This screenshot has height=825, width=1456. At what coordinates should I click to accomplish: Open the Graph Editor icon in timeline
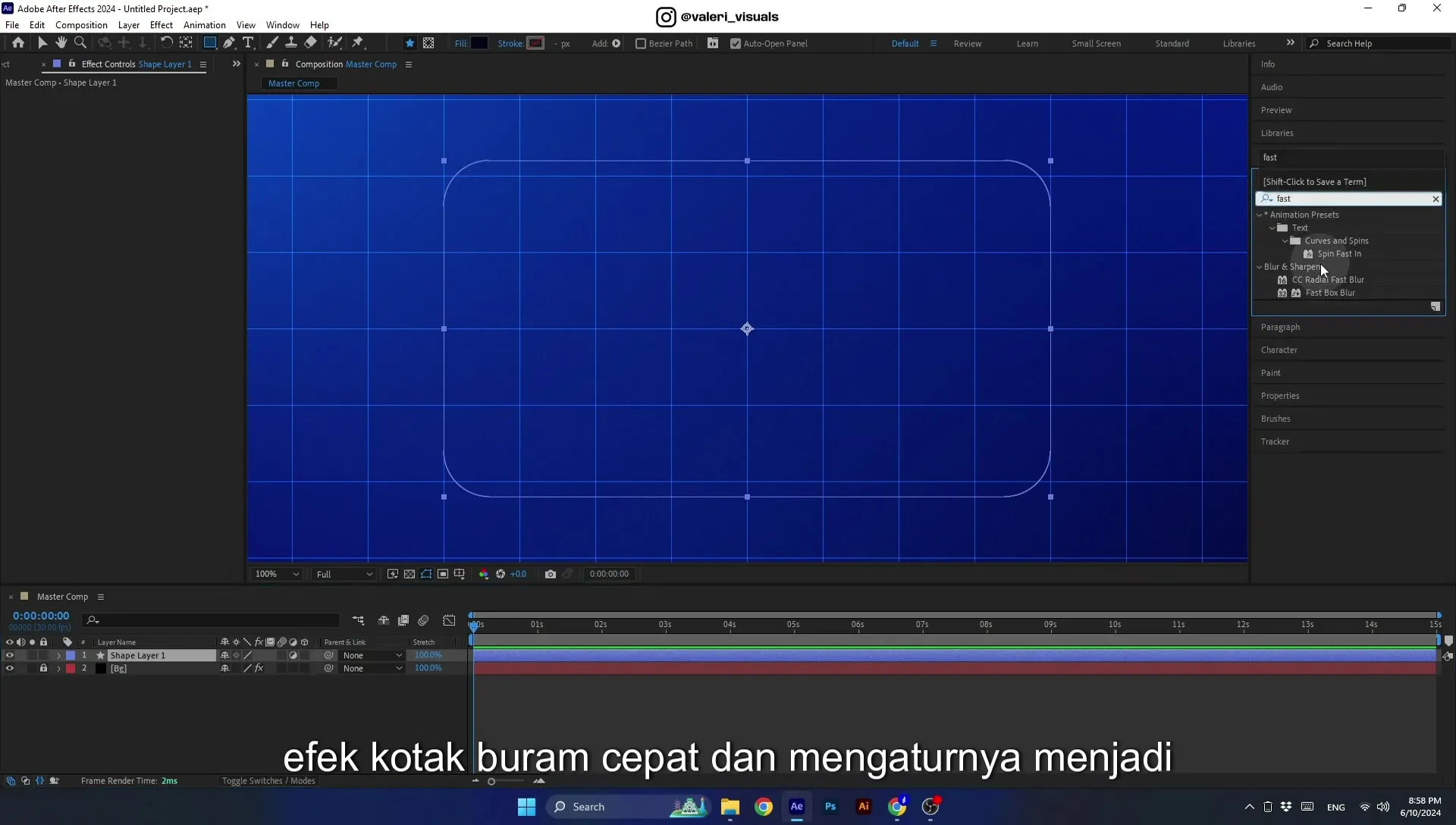[450, 620]
